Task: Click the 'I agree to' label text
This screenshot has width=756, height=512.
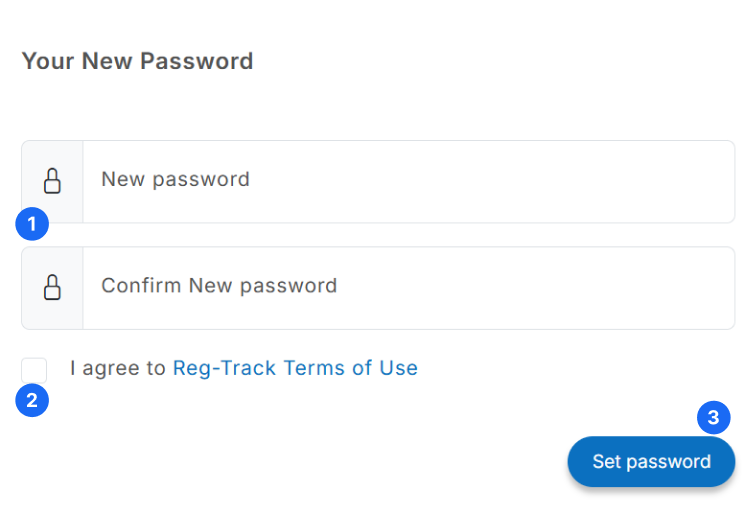Action: click(118, 368)
